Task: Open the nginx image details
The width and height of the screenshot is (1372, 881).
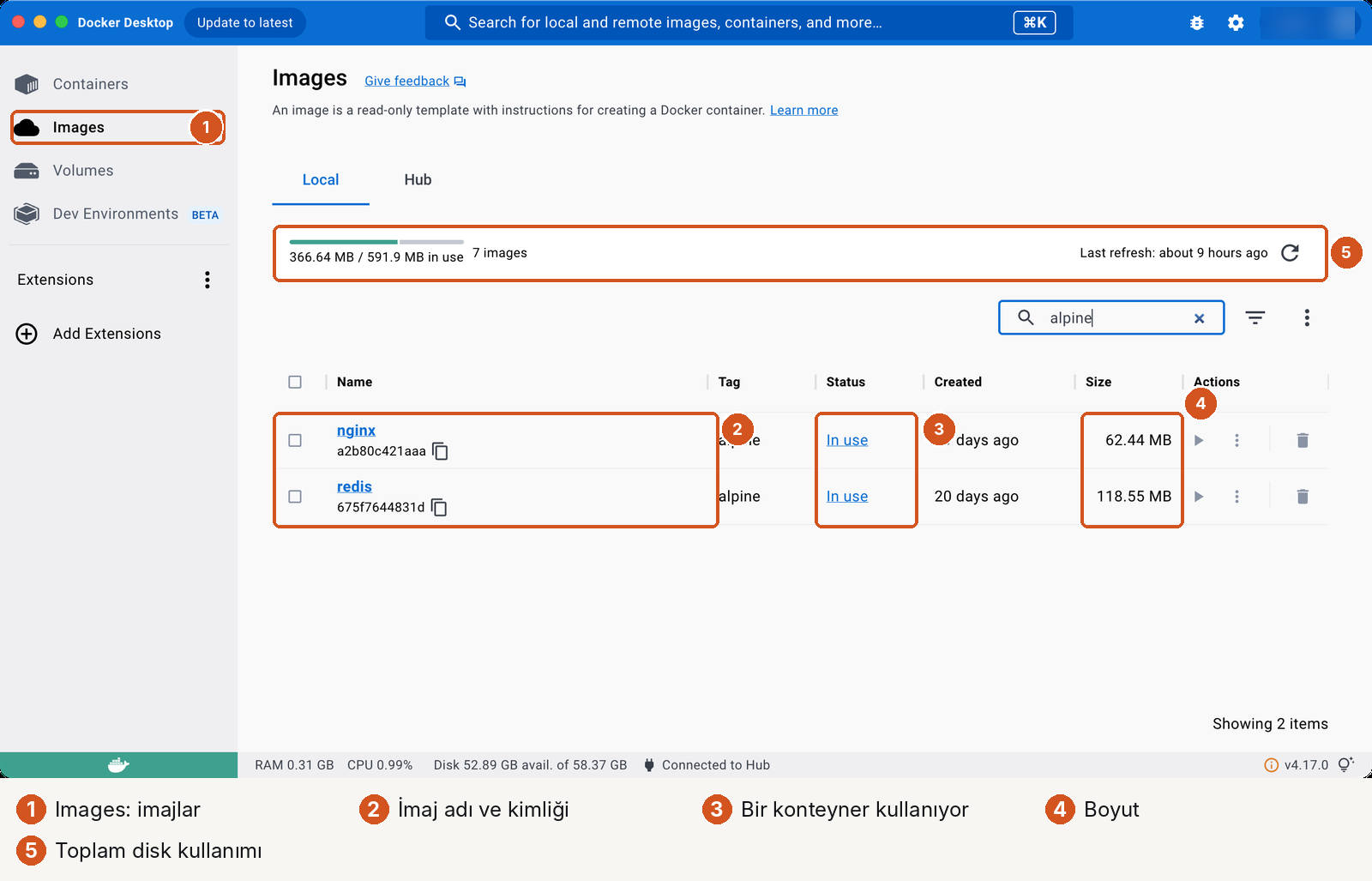Action: tap(356, 431)
